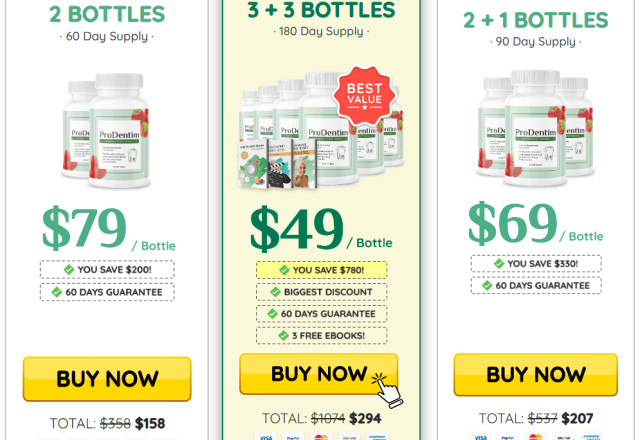Click the red Best Value badge
Image resolution: width=640 pixels, height=440 pixels.
364,95
